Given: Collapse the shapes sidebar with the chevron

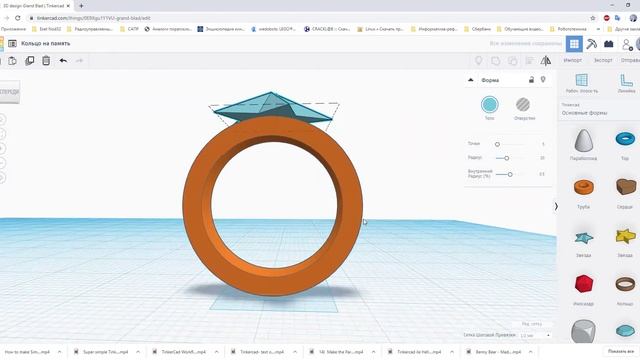Looking at the screenshot, I should [556, 207].
